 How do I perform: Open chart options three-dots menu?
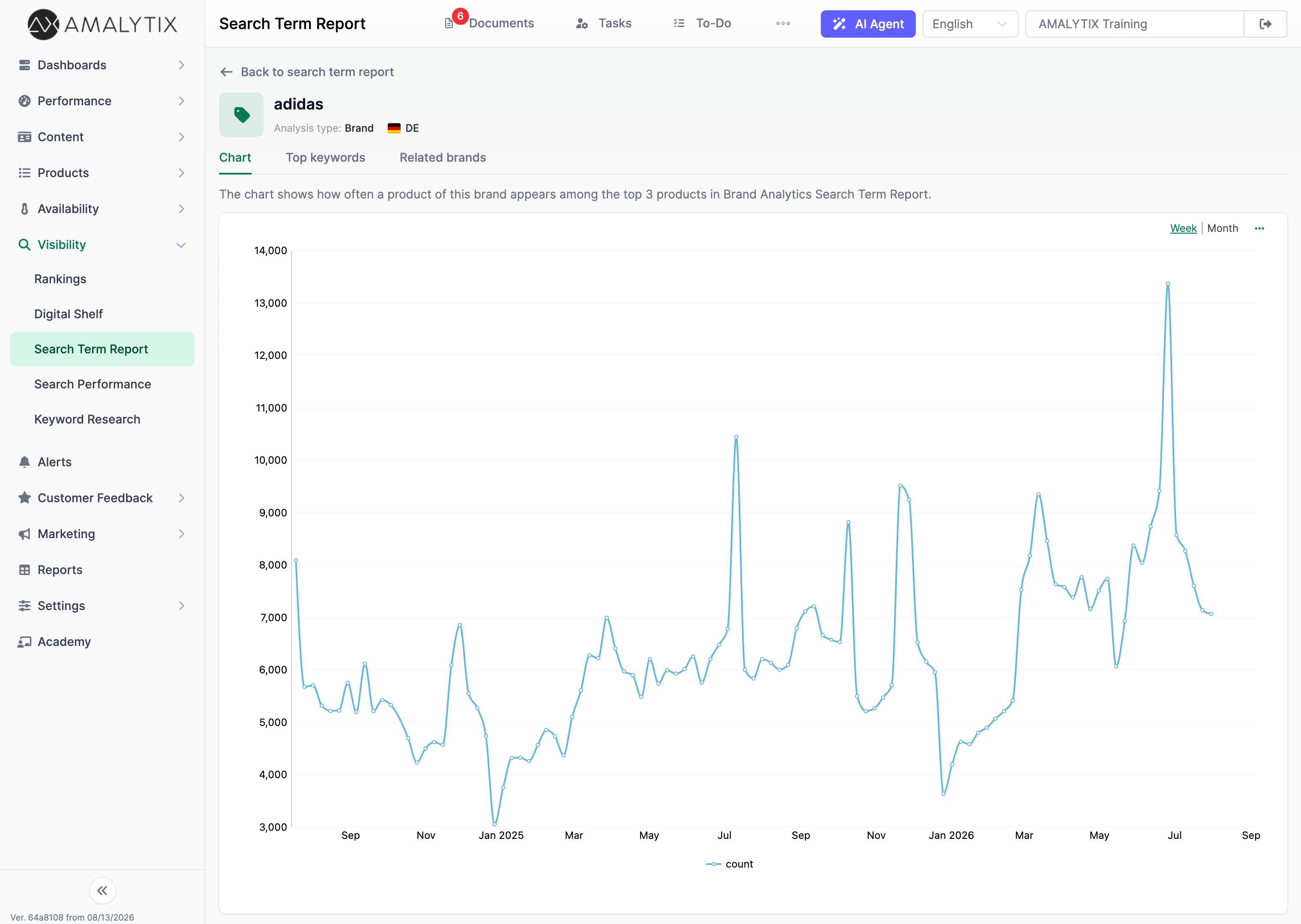pyautogui.click(x=1259, y=228)
